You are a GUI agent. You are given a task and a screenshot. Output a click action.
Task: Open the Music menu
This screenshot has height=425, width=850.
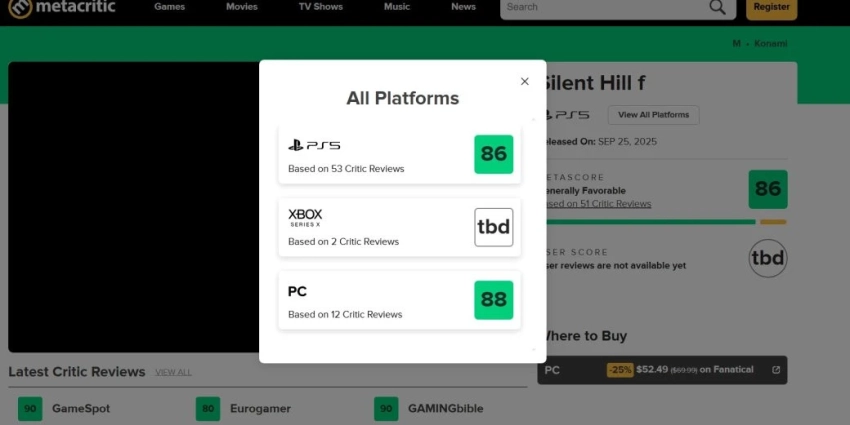pos(397,7)
